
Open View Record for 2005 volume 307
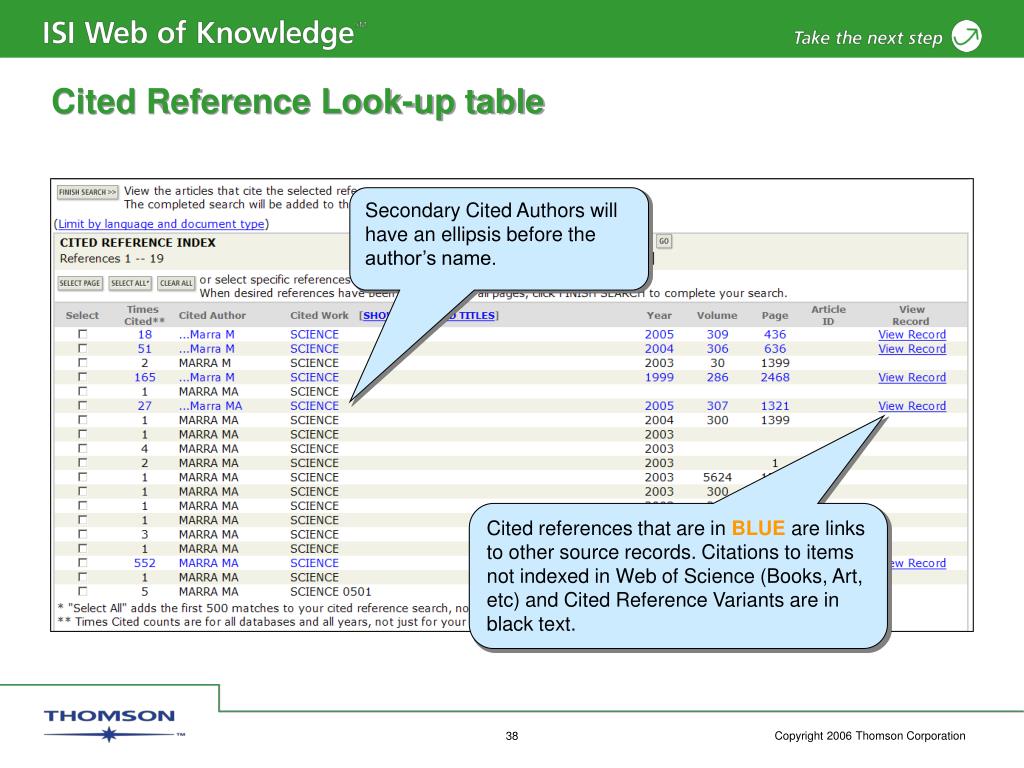tap(912, 406)
